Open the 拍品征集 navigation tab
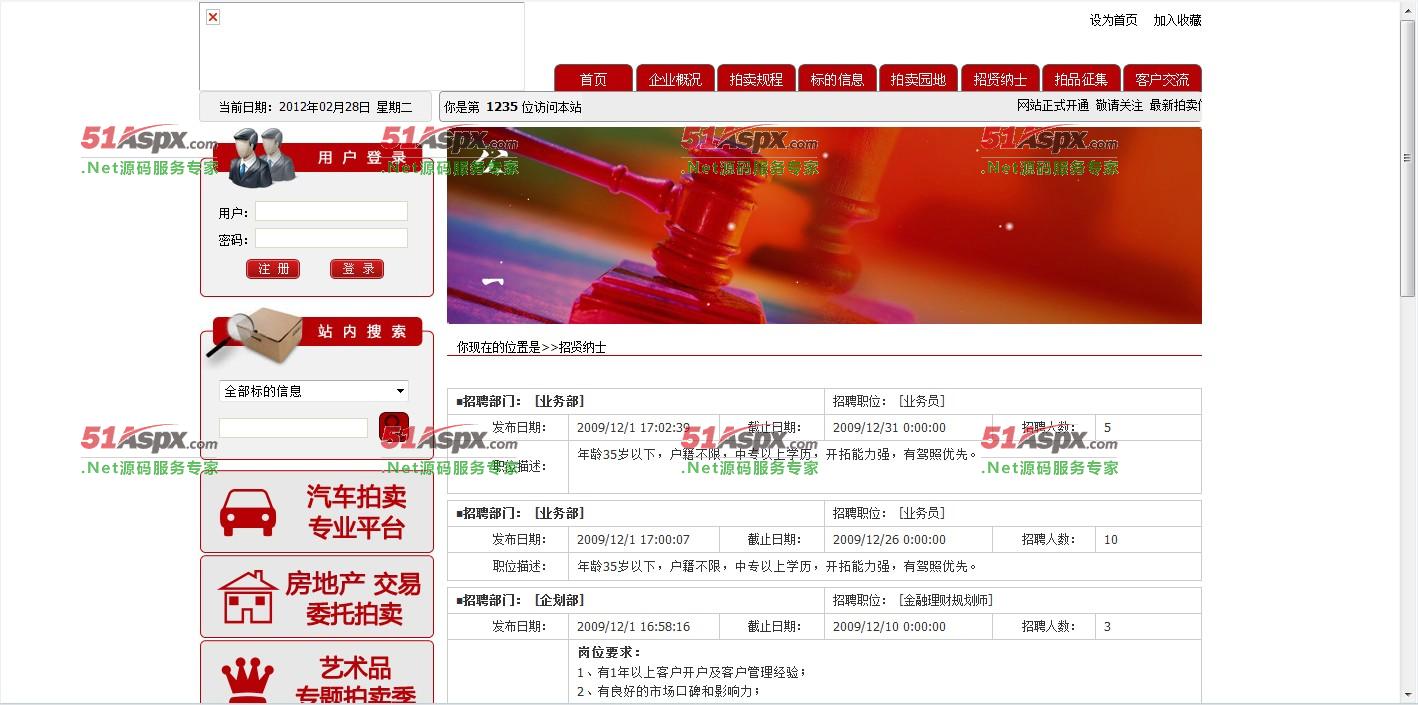 click(1081, 79)
